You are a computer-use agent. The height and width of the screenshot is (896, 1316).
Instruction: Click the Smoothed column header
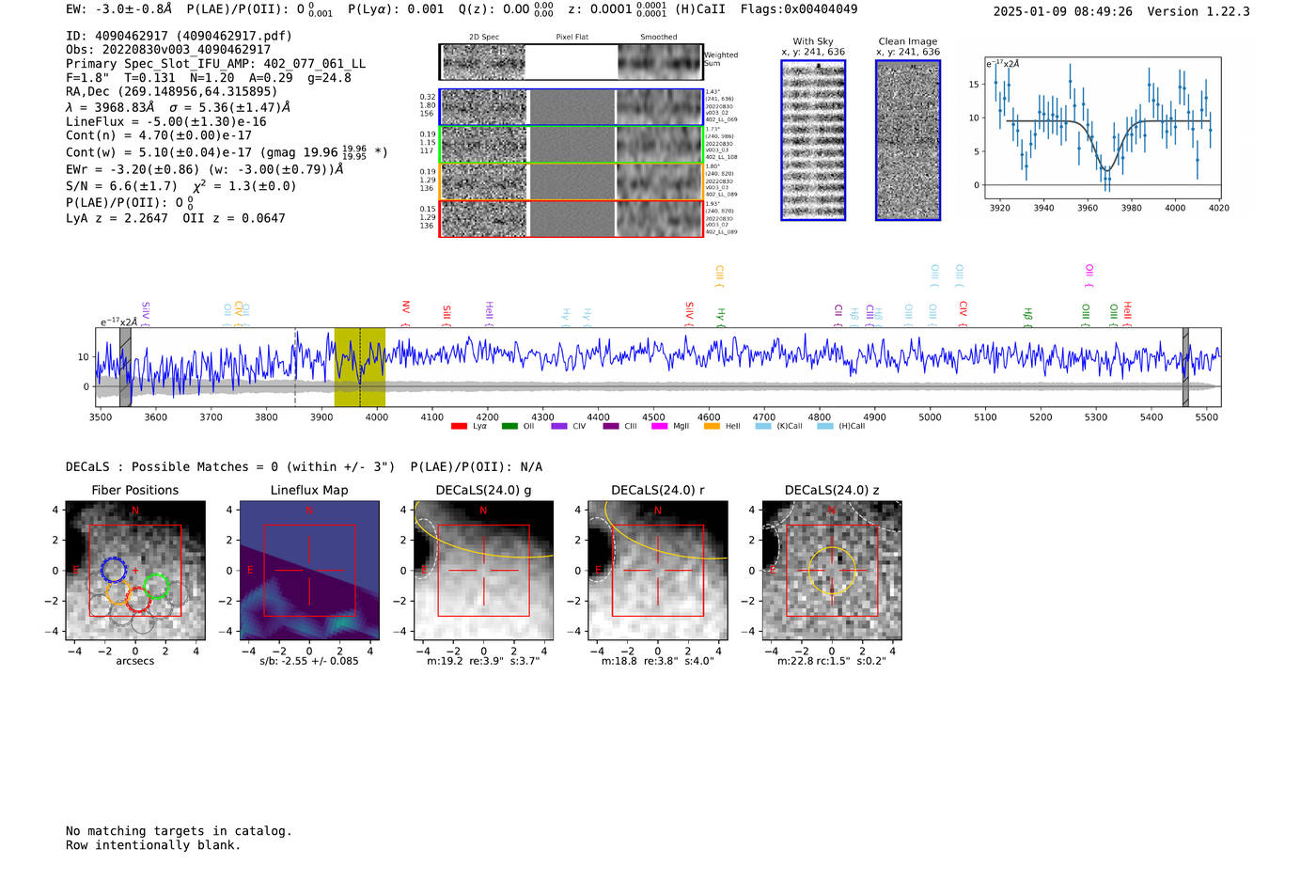[x=659, y=38]
